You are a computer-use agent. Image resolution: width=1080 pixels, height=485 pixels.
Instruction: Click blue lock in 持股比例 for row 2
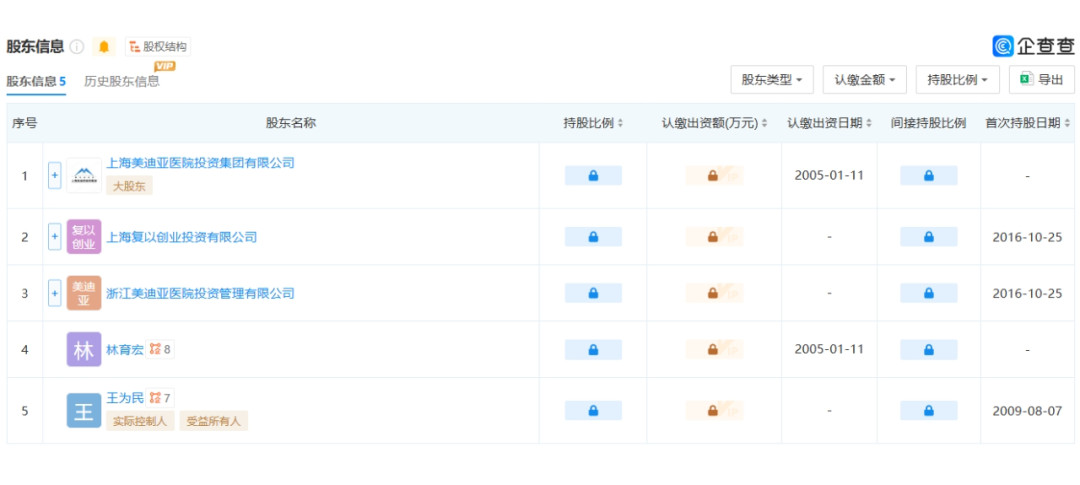593,237
